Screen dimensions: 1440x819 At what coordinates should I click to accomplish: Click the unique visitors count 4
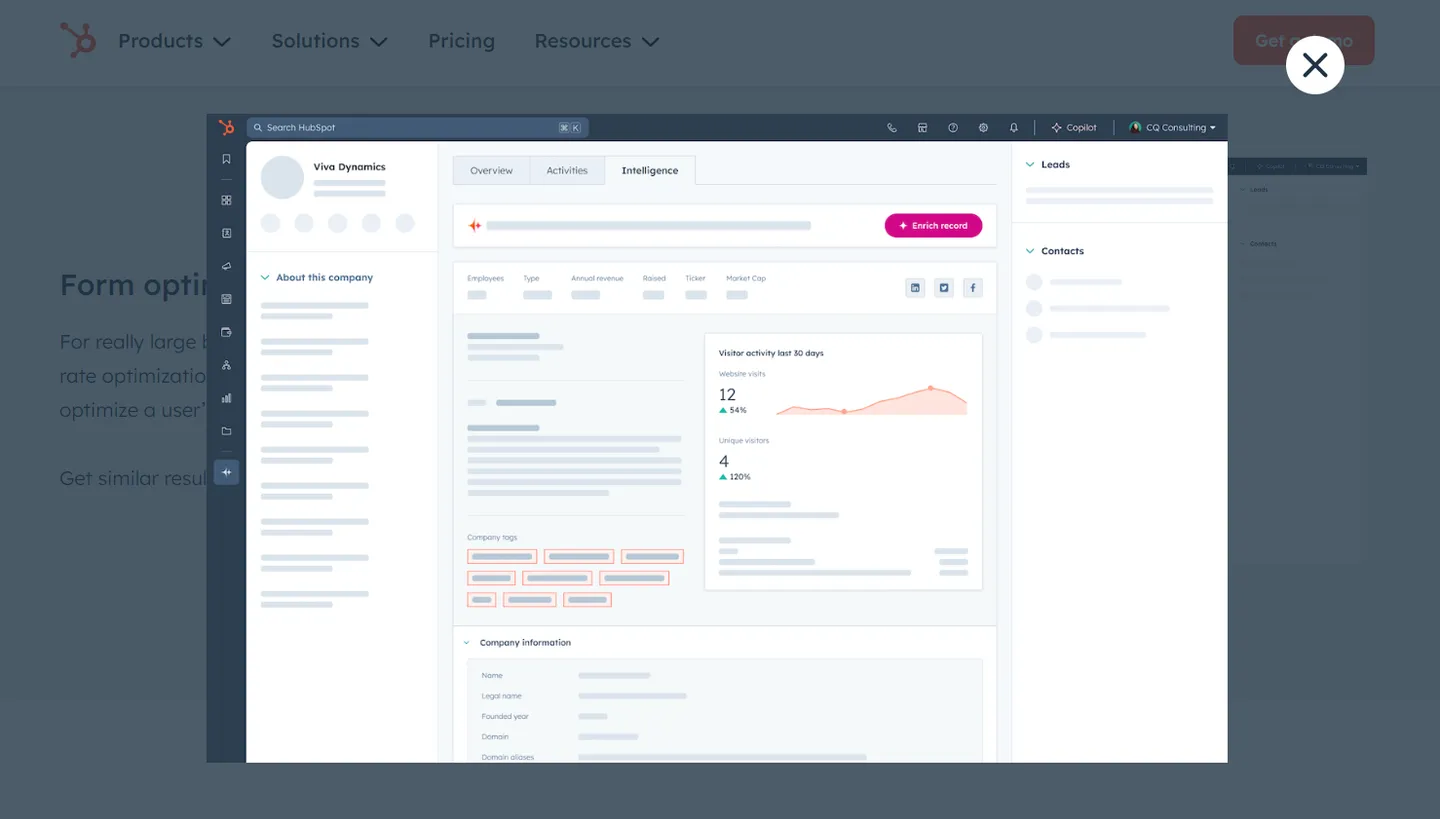[724, 461]
